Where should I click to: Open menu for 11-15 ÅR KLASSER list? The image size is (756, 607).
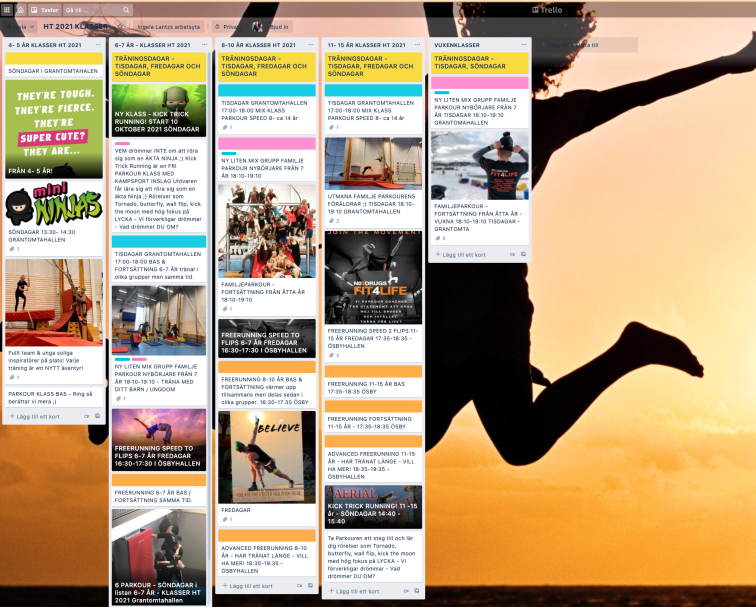point(417,45)
